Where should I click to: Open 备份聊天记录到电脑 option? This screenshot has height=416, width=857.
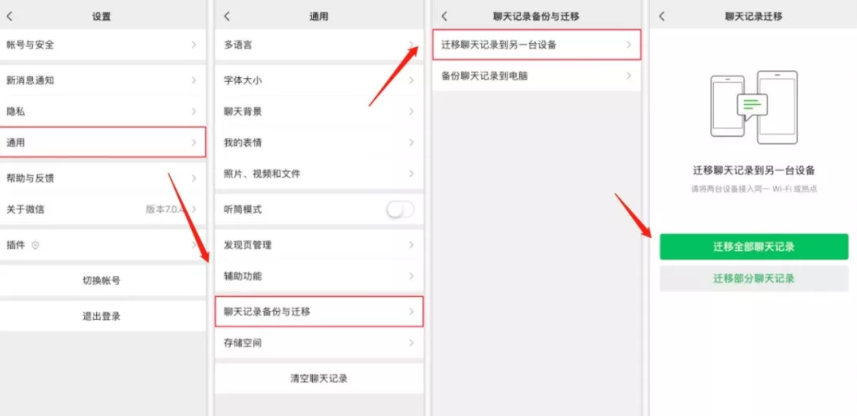536,76
